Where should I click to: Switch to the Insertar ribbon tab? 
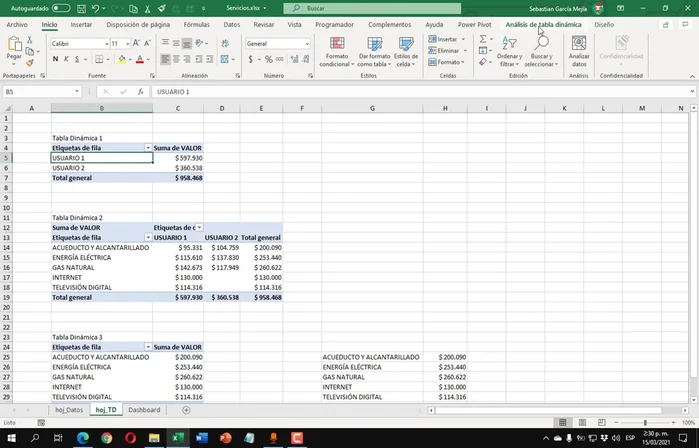coord(81,25)
